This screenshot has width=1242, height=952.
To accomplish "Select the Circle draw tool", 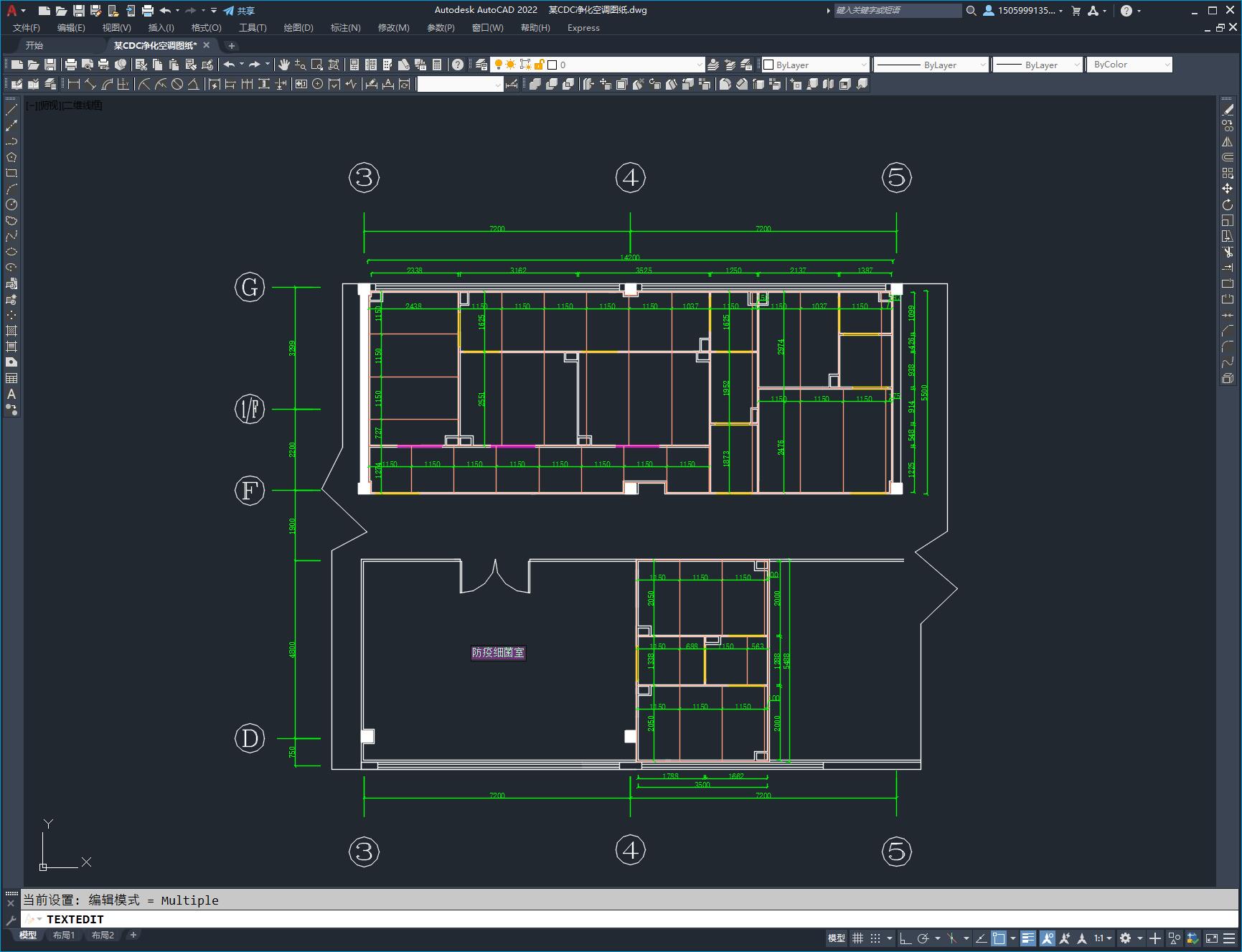I will [11, 204].
